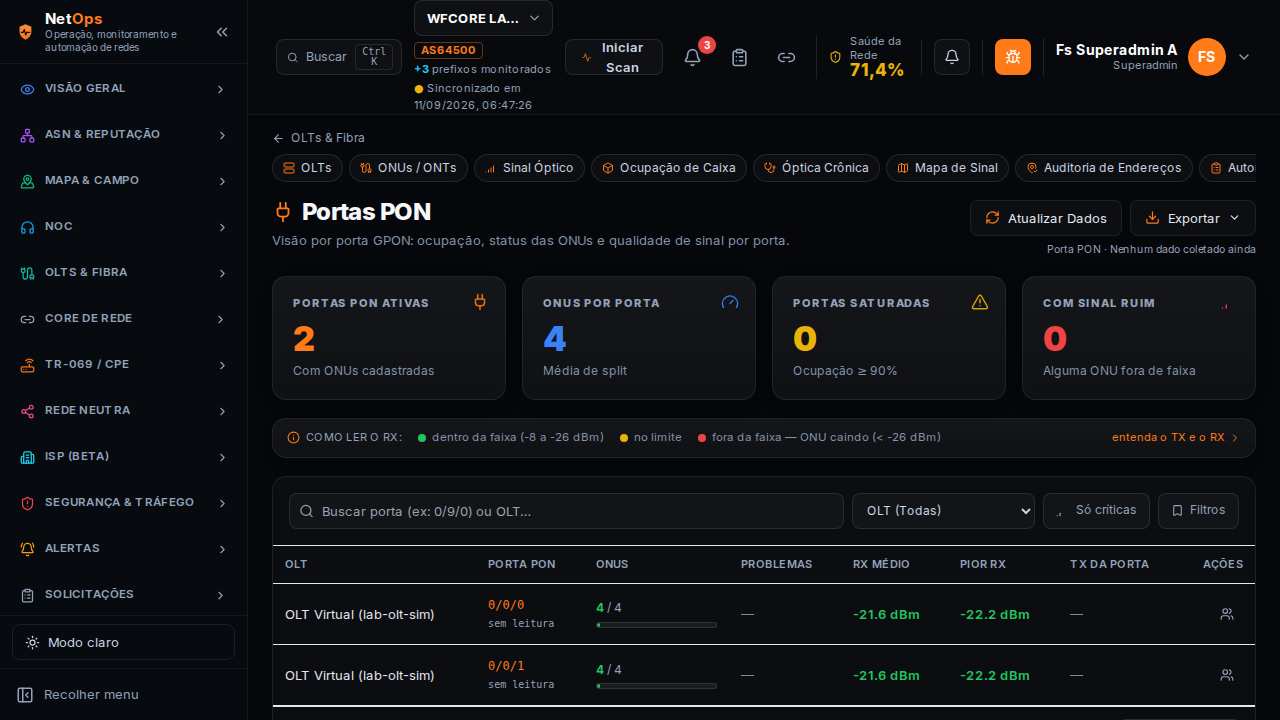This screenshot has width=1280, height=720.
Task: Click Atualizar Dados button
Action: tap(1047, 218)
